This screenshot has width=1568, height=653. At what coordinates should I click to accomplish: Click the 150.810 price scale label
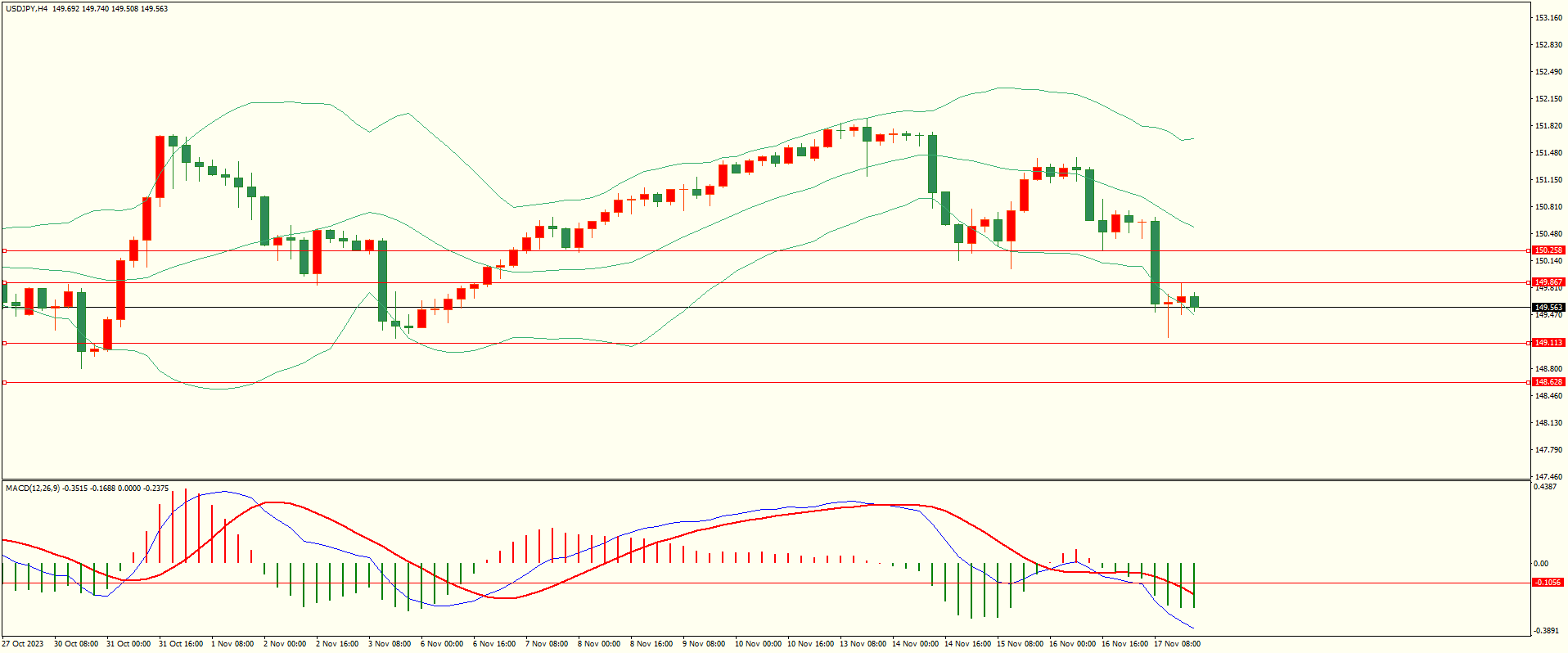(1548, 207)
